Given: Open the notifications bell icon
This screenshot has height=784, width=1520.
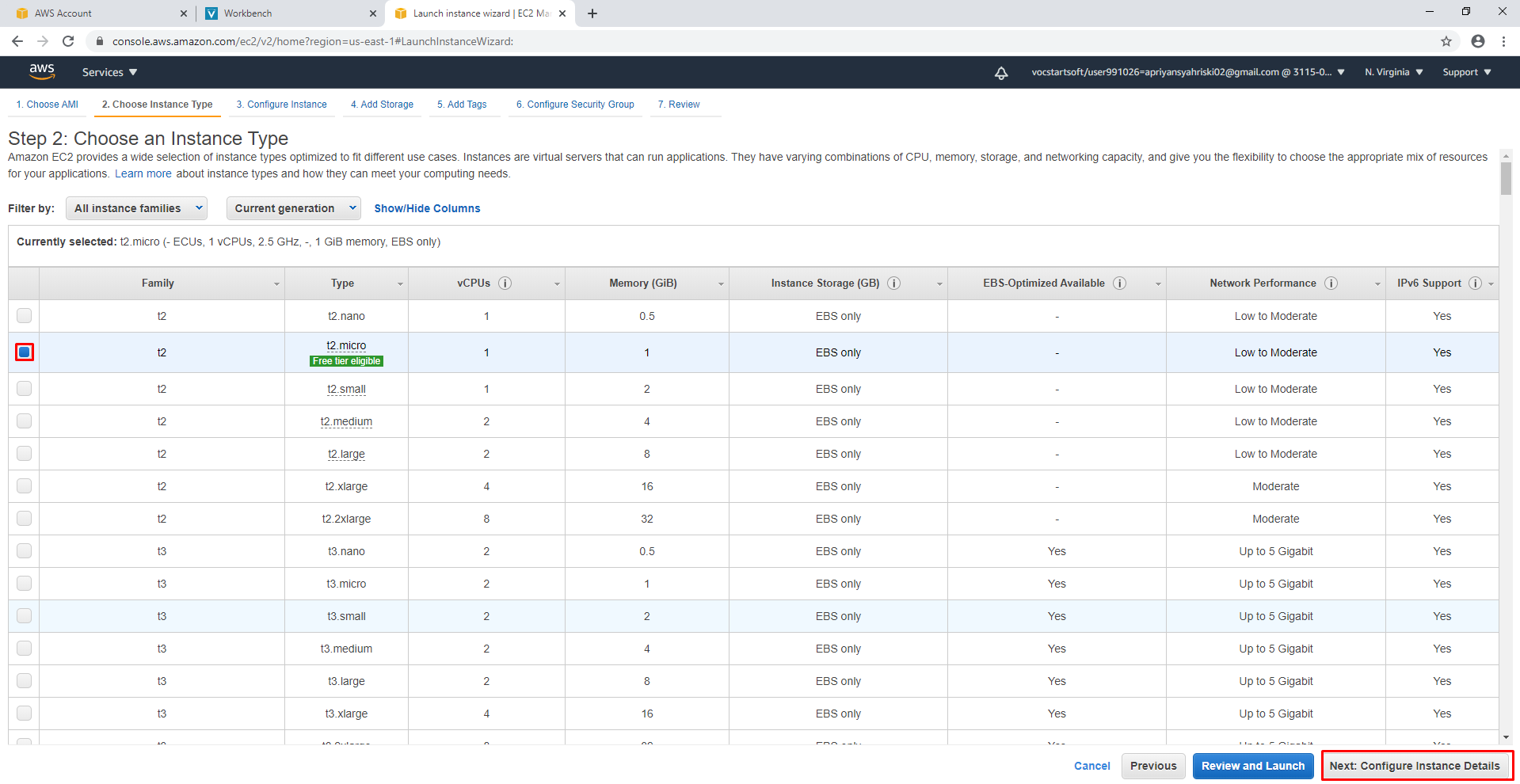Looking at the screenshot, I should pos(1001,73).
